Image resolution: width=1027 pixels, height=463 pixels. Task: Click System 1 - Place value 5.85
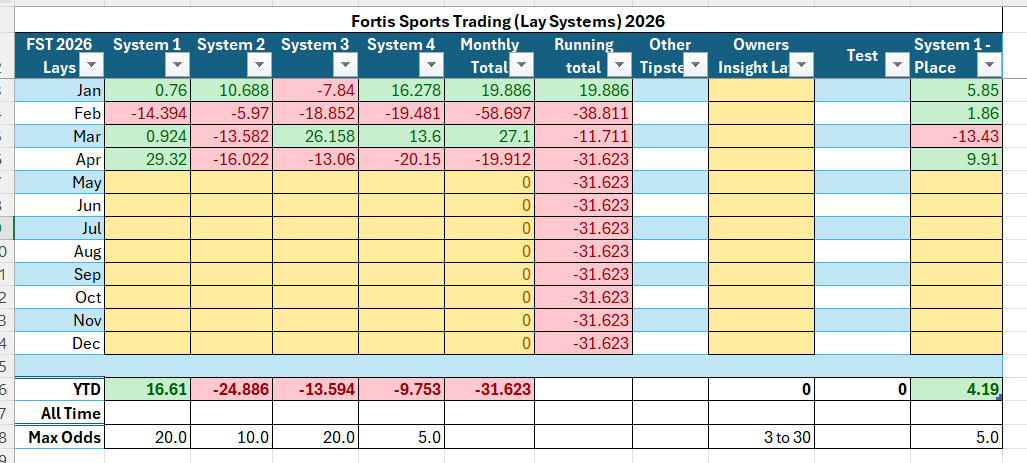(956, 90)
